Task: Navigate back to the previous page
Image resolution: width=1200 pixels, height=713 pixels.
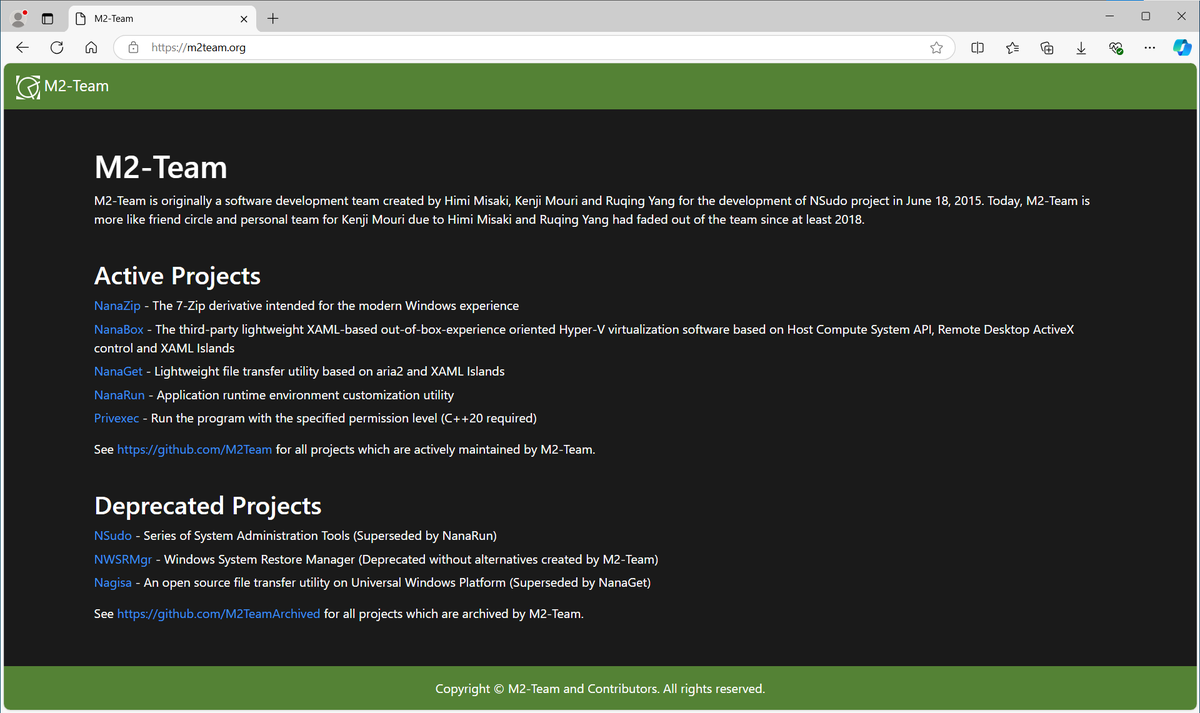Action: [x=22, y=47]
